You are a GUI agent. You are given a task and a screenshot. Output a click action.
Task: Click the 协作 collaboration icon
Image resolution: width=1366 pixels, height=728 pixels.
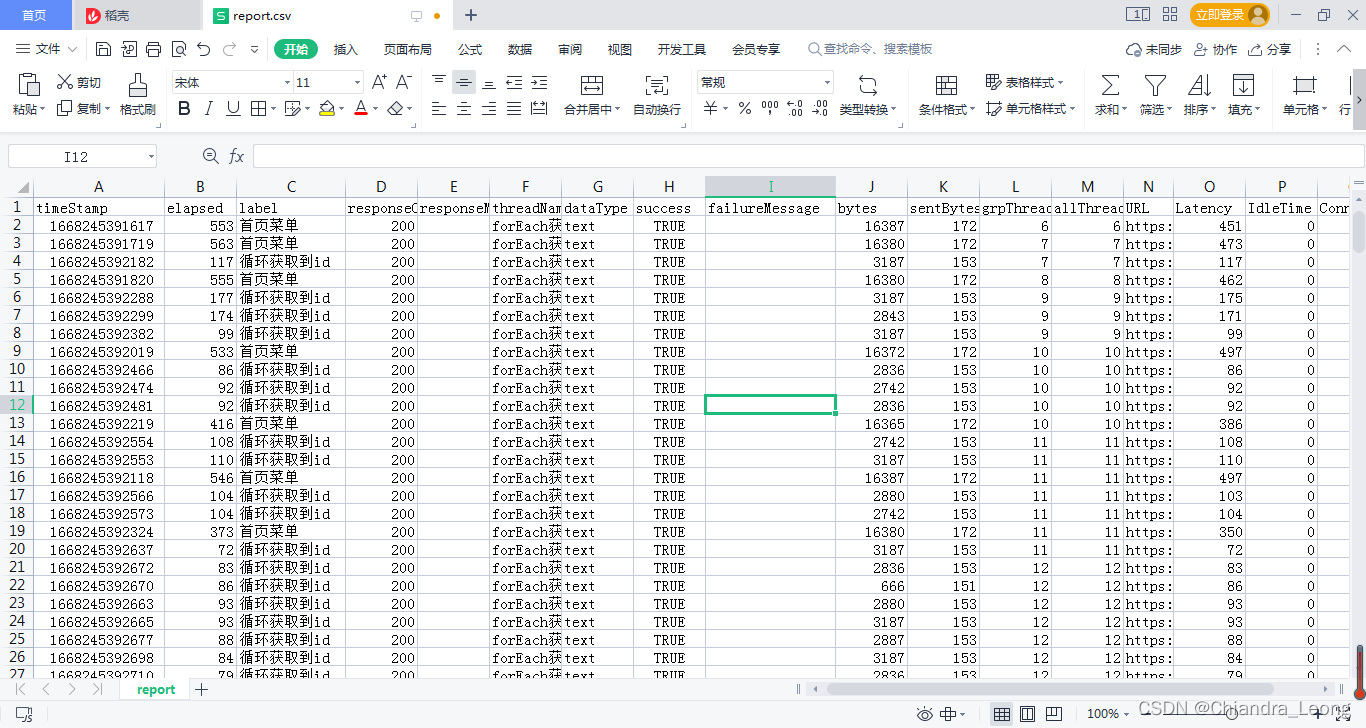(x=1215, y=49)
